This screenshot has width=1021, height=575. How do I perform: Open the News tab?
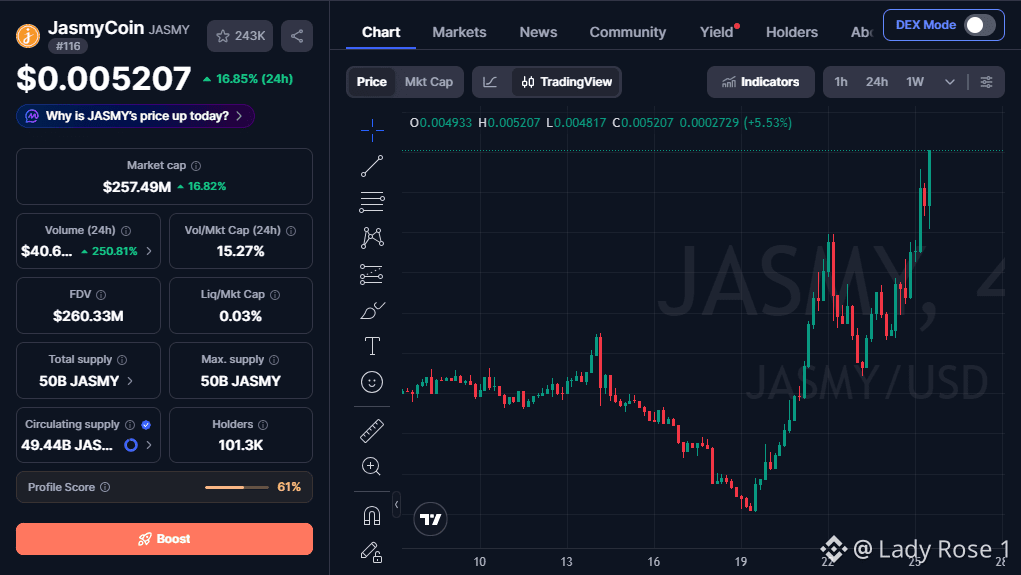[x=538, y=32]
